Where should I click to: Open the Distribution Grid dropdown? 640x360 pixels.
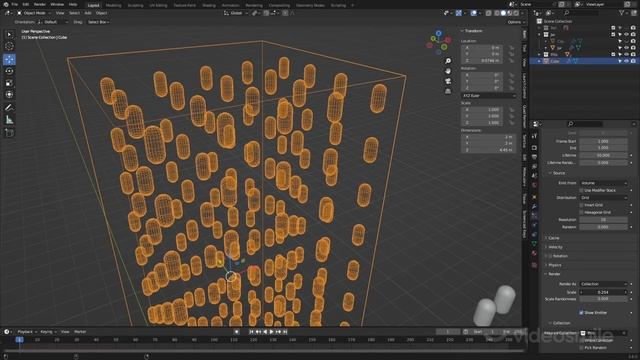click(604, 198)
